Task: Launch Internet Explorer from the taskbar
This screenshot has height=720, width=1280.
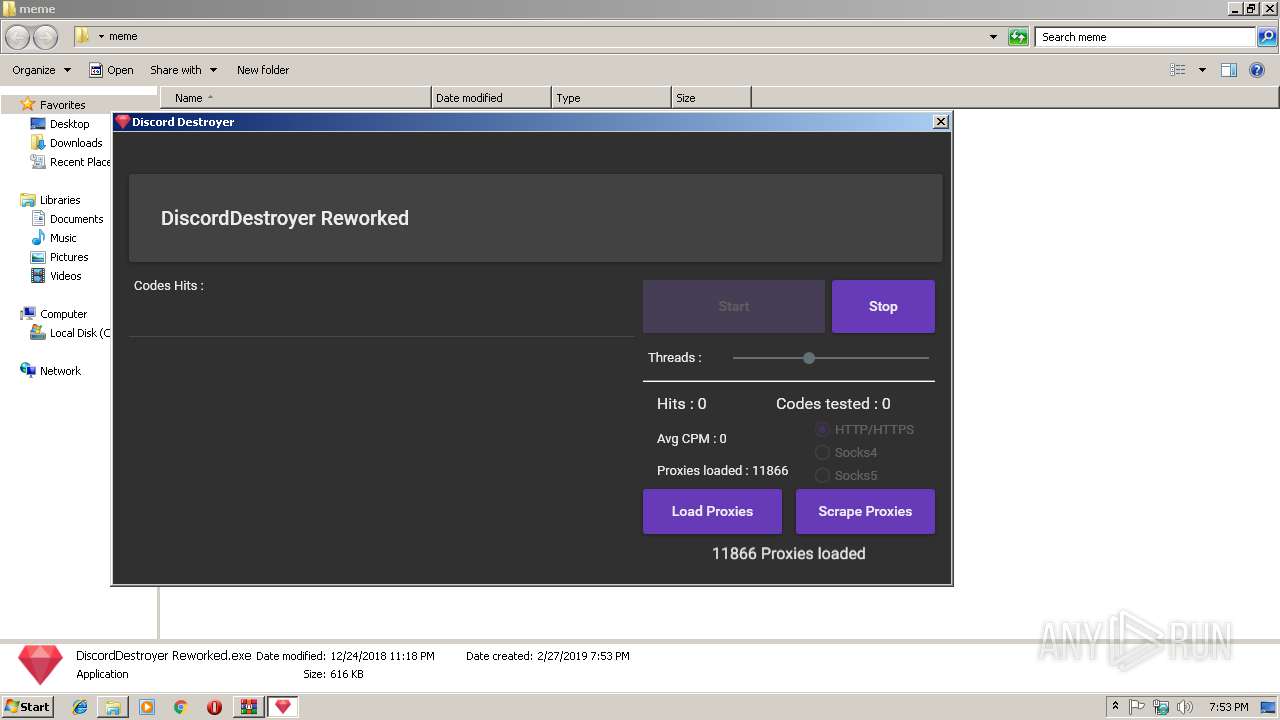Action: click(80, 707)
